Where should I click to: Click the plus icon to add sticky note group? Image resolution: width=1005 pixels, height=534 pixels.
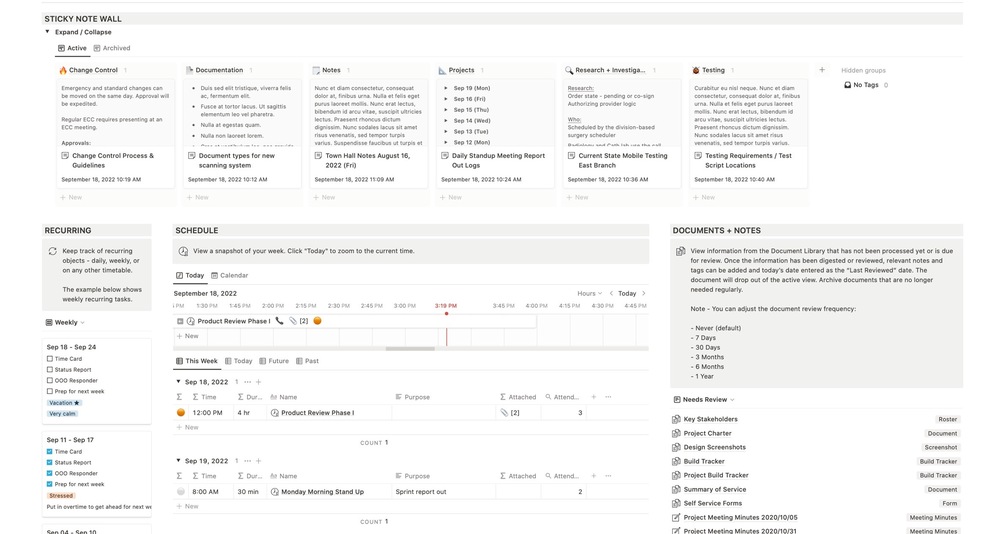coord(822,70)
